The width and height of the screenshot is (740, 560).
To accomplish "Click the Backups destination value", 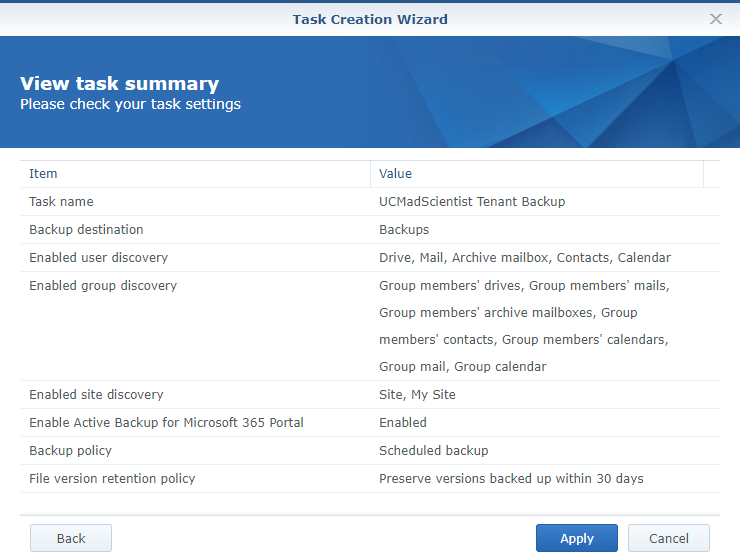I will 404,230.
